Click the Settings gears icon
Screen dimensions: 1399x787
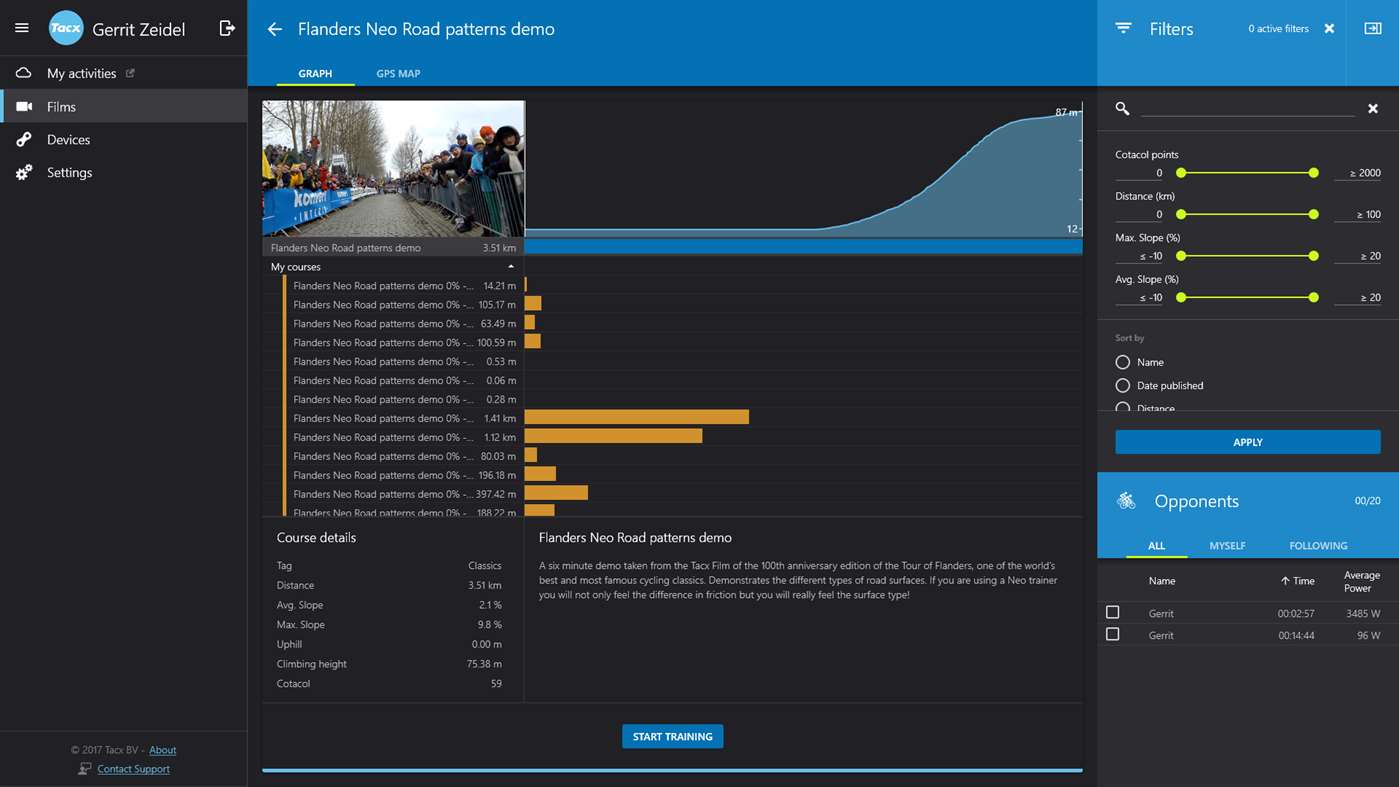coord(24,172)
